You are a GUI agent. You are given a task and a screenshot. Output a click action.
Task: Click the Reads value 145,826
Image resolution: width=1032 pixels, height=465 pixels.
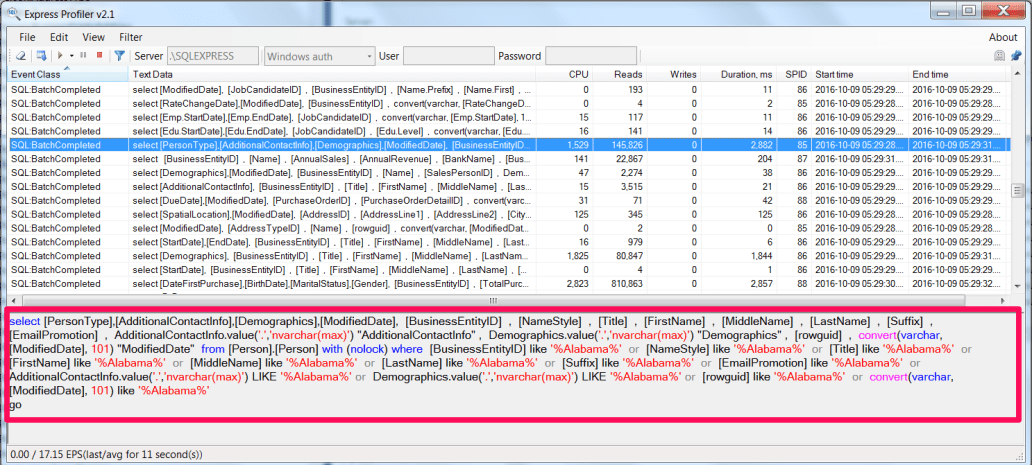pyautogui.click(x=625, y=145)
